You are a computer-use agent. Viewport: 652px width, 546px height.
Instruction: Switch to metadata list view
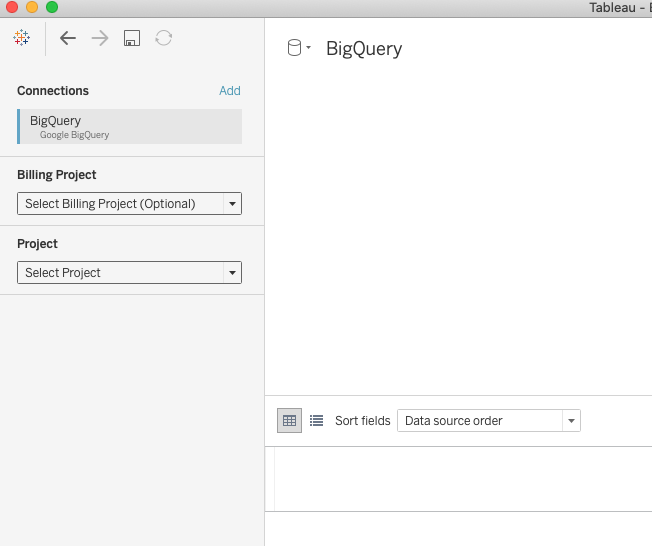click(x=316, y=421)
